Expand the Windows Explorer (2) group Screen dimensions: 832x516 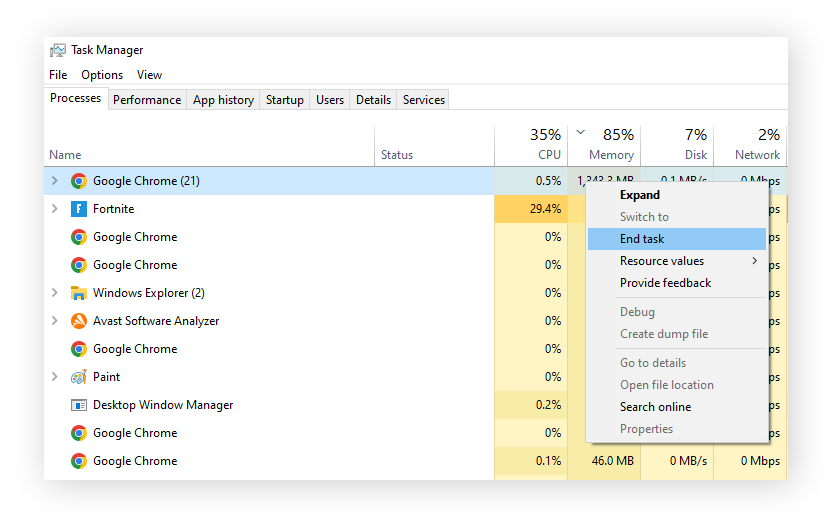click(55, 293)
